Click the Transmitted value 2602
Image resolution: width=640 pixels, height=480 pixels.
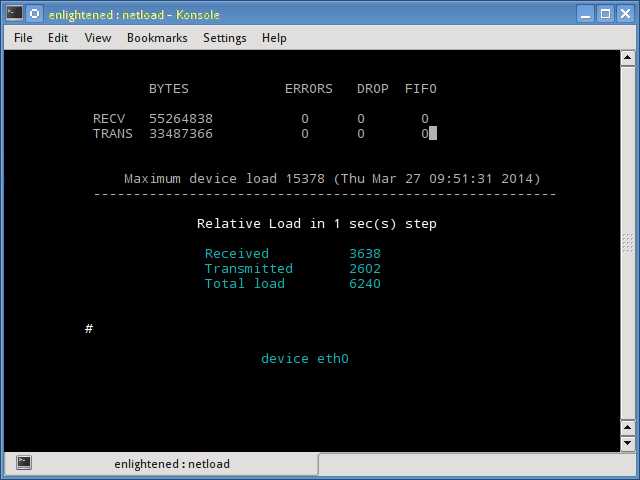365,269
